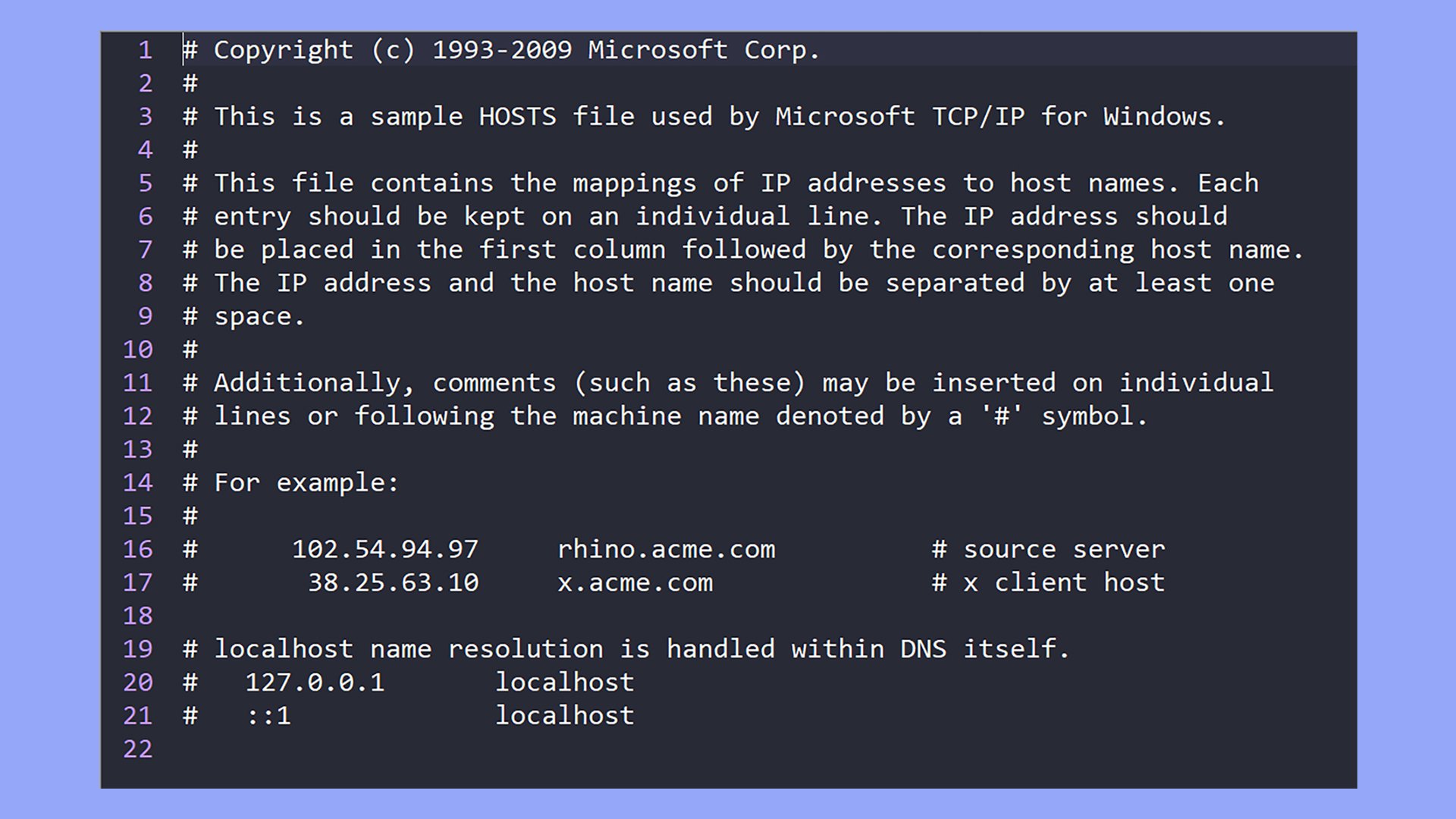Click the hostname x.acme.com

pos(635,582)
